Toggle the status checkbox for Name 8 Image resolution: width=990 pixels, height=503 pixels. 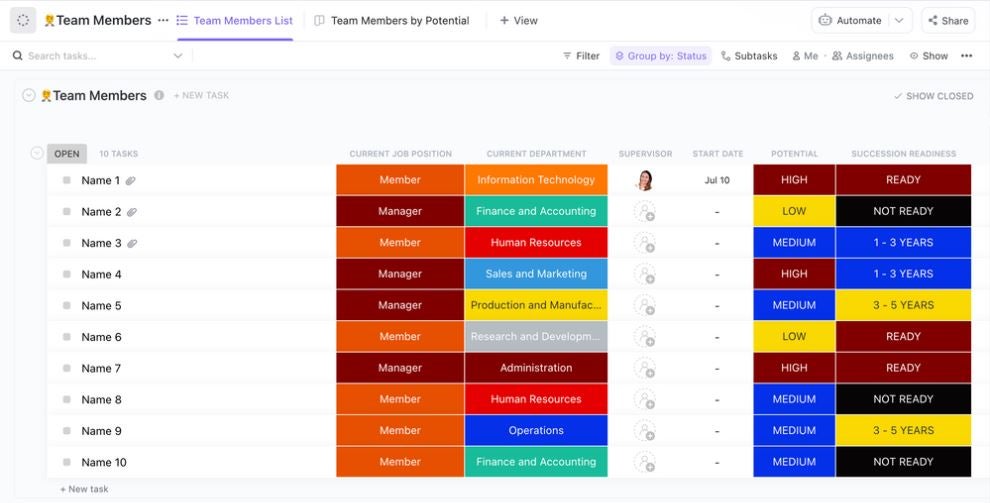(67, 400)
